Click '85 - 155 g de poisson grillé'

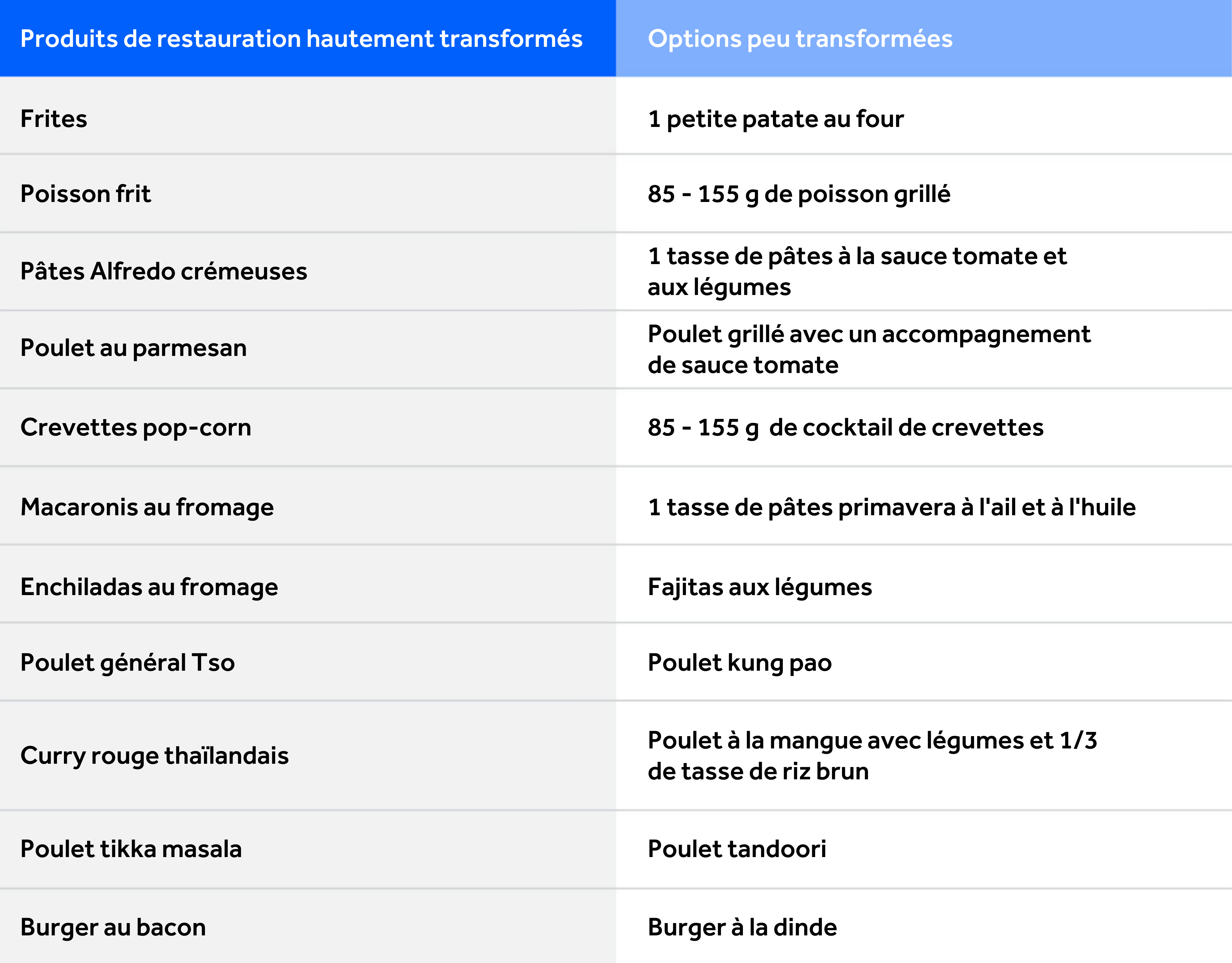(799, 194)
